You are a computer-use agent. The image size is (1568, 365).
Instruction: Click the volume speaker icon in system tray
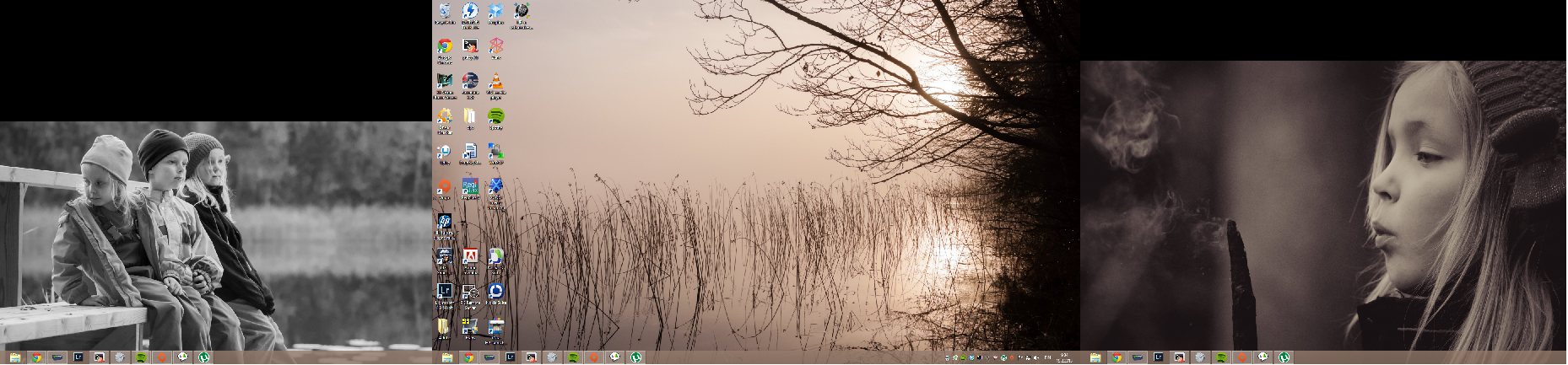tap(1035, 358)
